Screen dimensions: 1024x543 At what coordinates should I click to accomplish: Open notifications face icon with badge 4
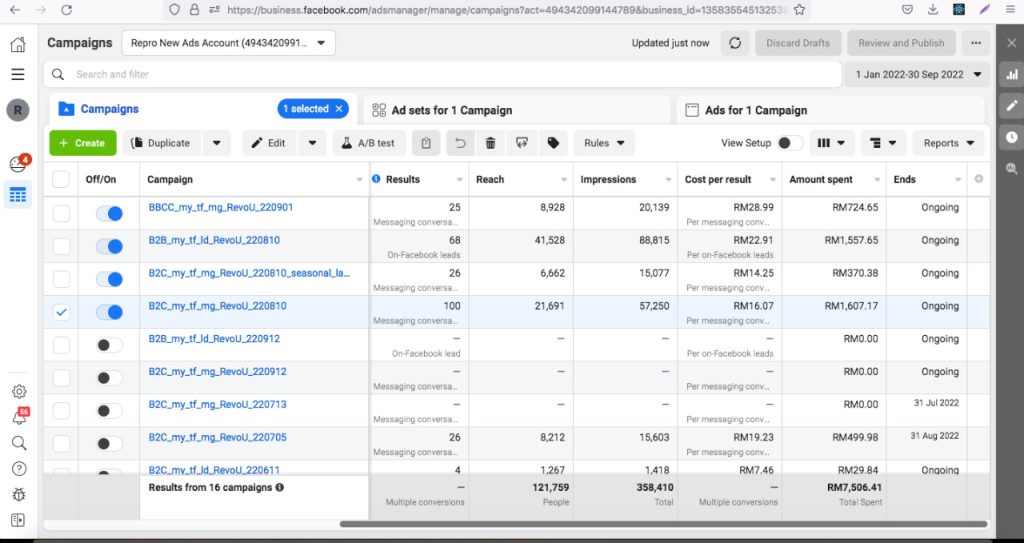tap(19, 163)
